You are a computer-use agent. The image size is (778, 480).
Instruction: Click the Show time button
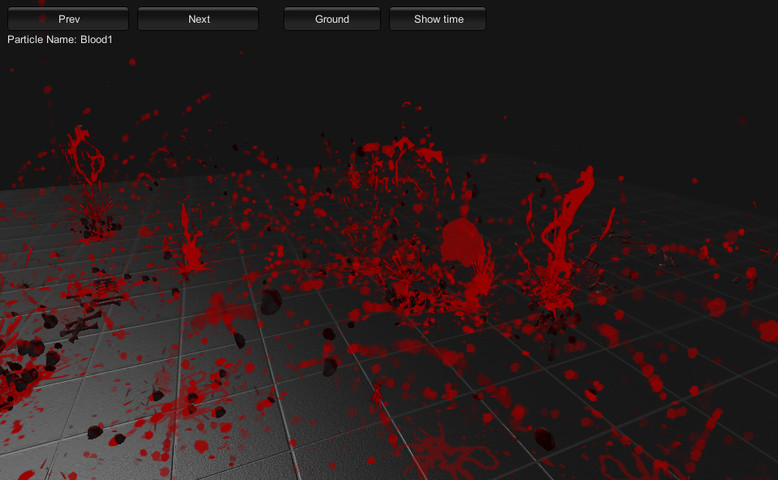coord(438,19)
